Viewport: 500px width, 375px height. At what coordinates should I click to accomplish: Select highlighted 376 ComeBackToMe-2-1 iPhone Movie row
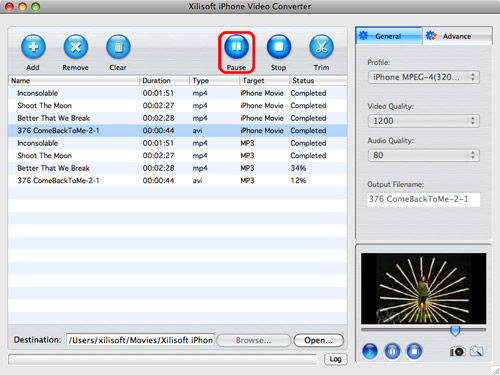(177, 131)
